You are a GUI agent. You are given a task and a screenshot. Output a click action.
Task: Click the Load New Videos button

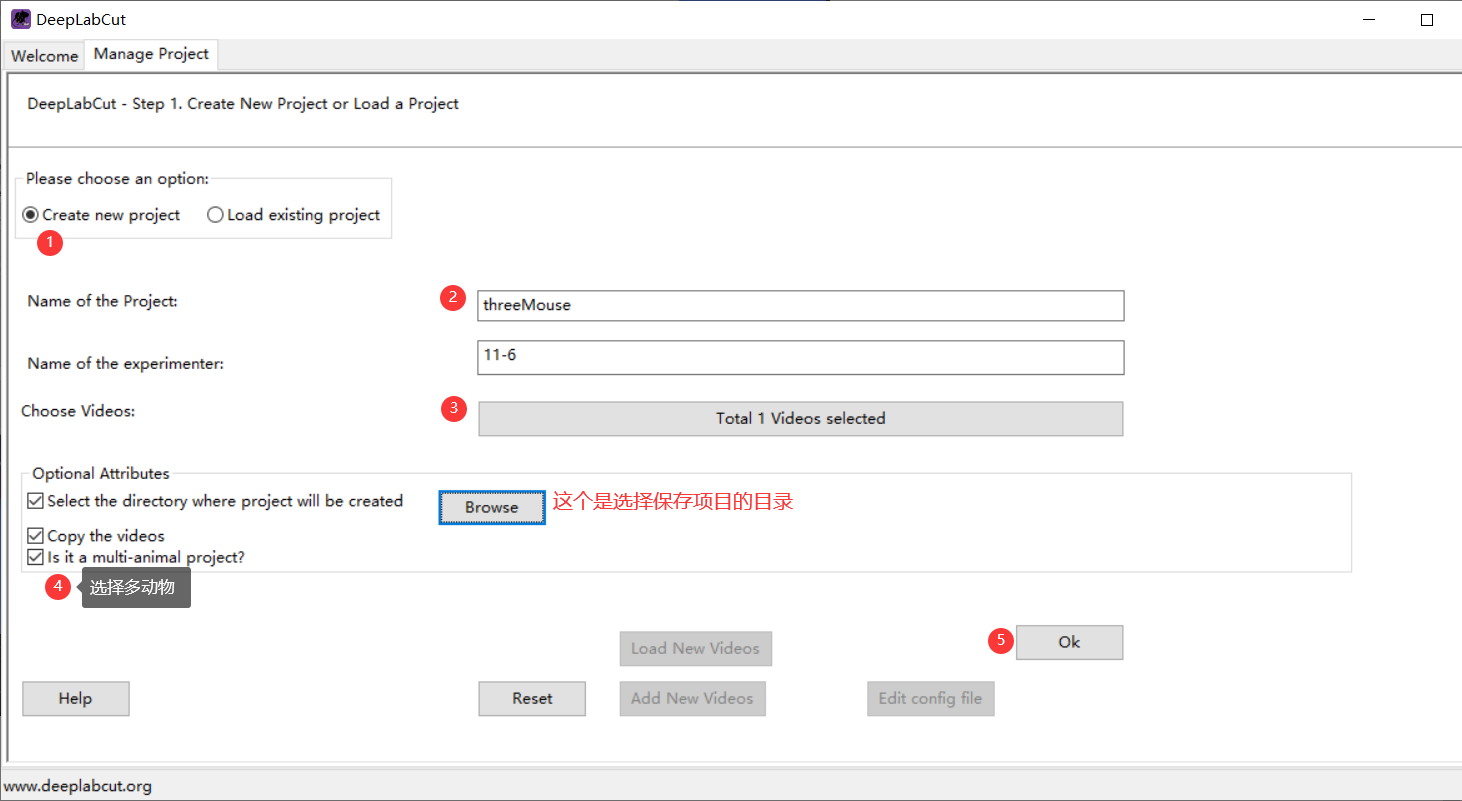point(695,649)
